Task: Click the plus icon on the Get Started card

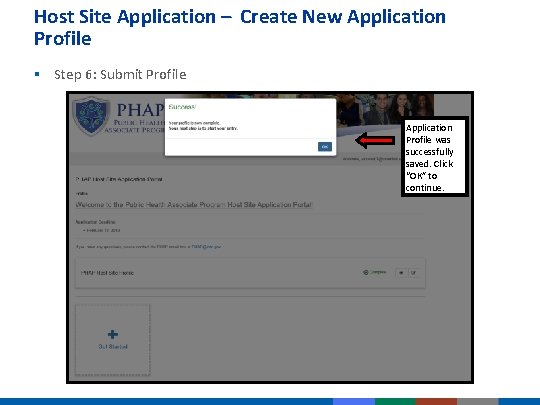Action: tap(113, 334)
